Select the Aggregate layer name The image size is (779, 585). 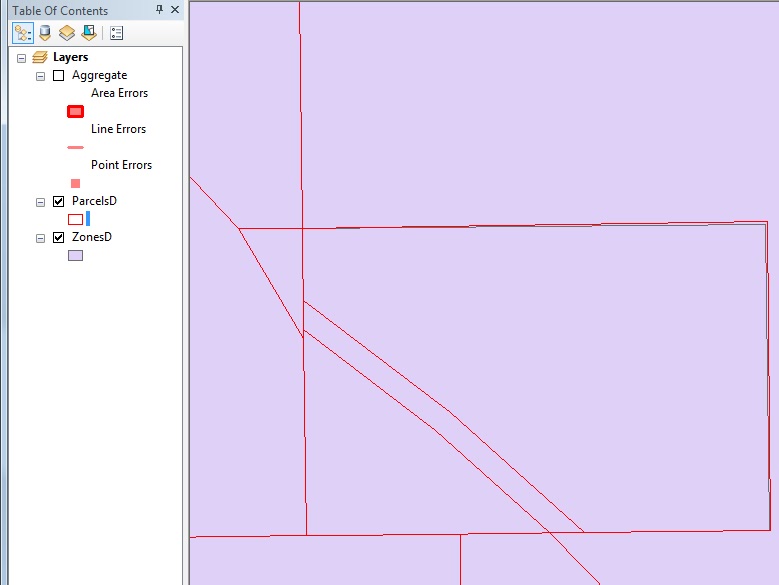(x=99, y=75)
